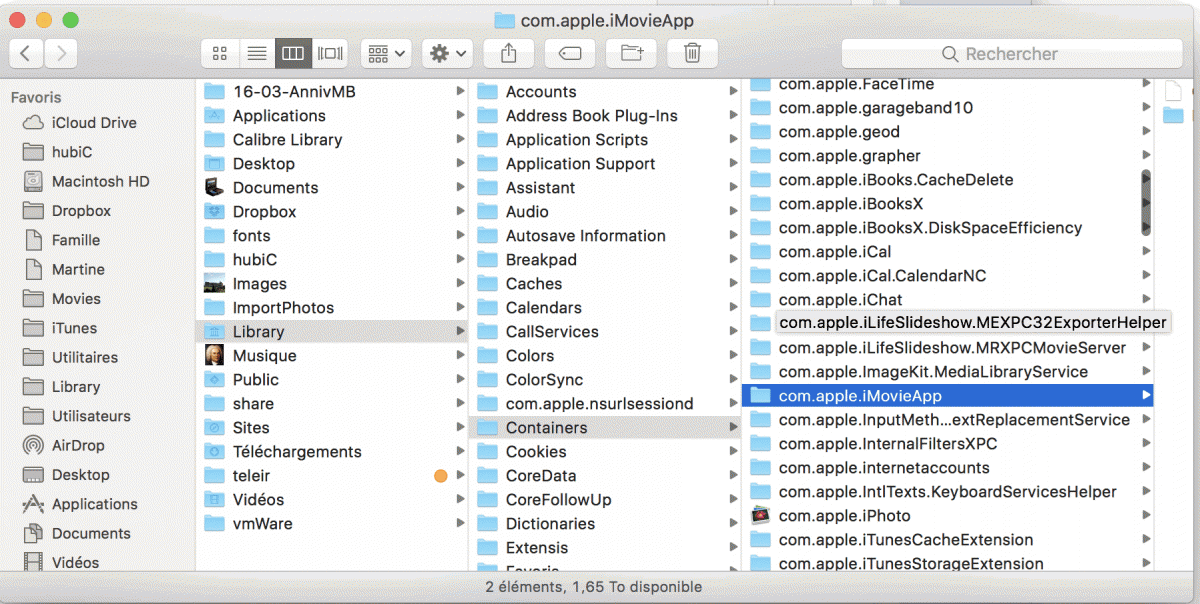This screenshot has width=1200, height=604.
Task: Switch to icon view
Action: click(220, 53)
